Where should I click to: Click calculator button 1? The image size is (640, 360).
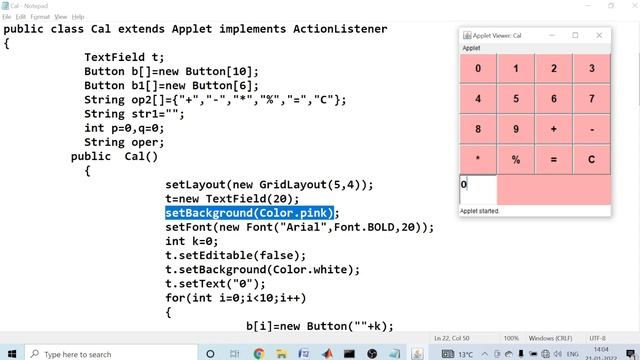click(x=516, y=69)
